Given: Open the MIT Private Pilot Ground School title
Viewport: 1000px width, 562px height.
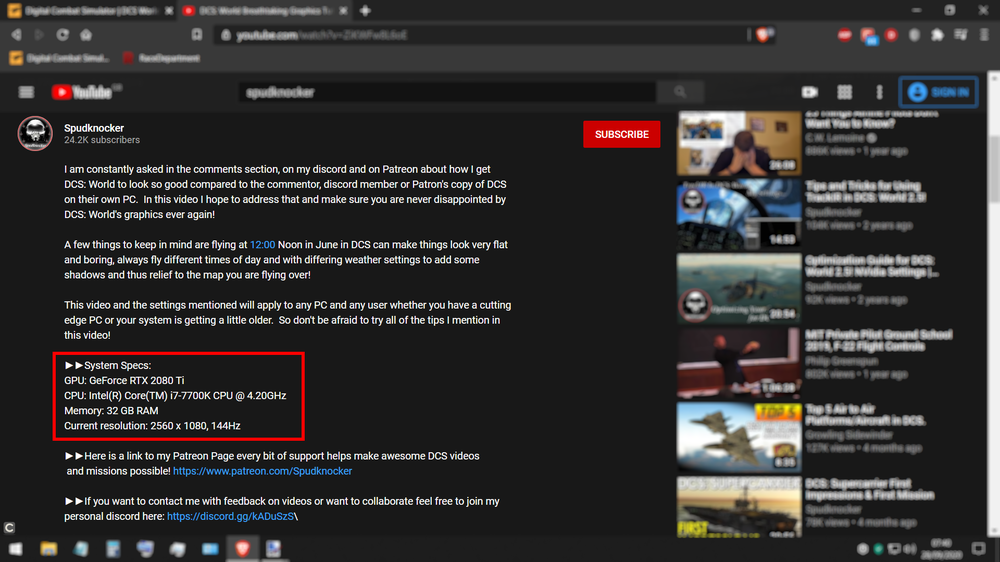Looking at the screenshot, I should pos(878,341).
